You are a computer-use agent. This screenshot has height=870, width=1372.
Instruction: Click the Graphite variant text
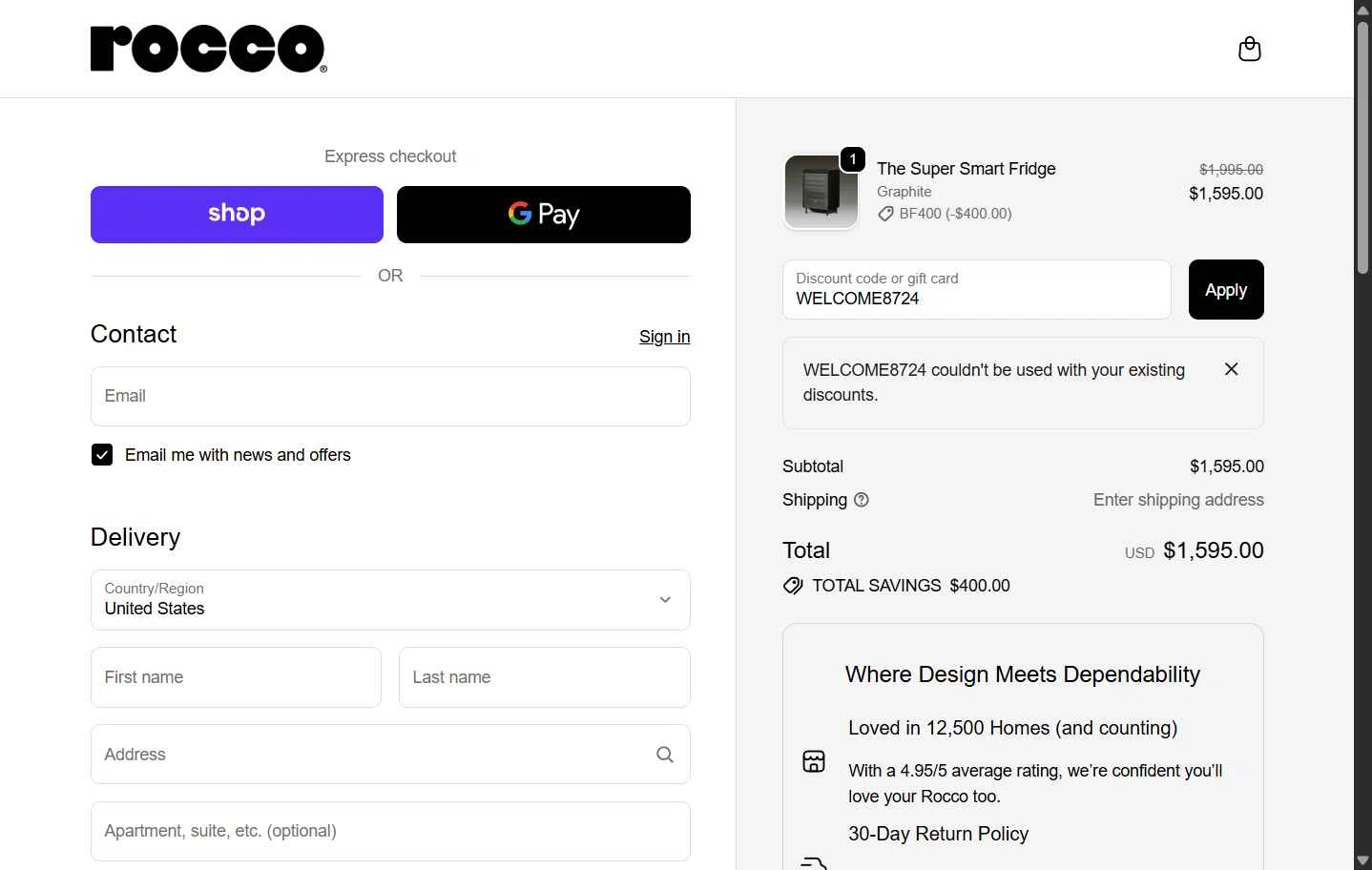point(904,192)
